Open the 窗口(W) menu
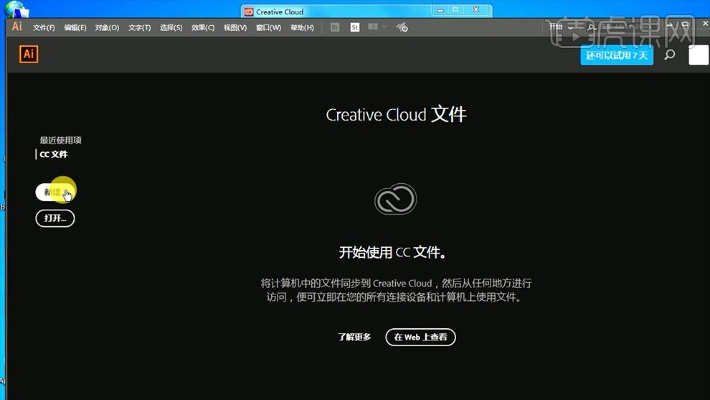The width and height of the screenshot is (710, 400). click(x=267, y=28)
